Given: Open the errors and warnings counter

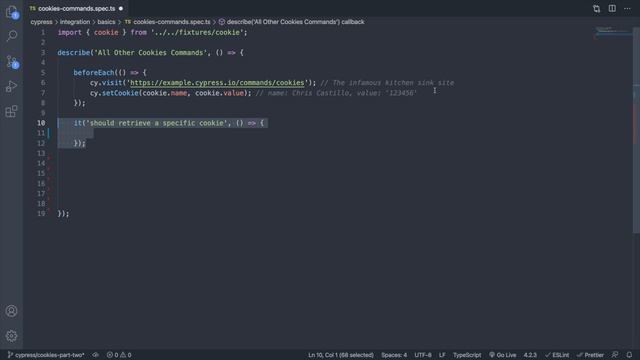Looking at the screenshot, I should 119,355.
